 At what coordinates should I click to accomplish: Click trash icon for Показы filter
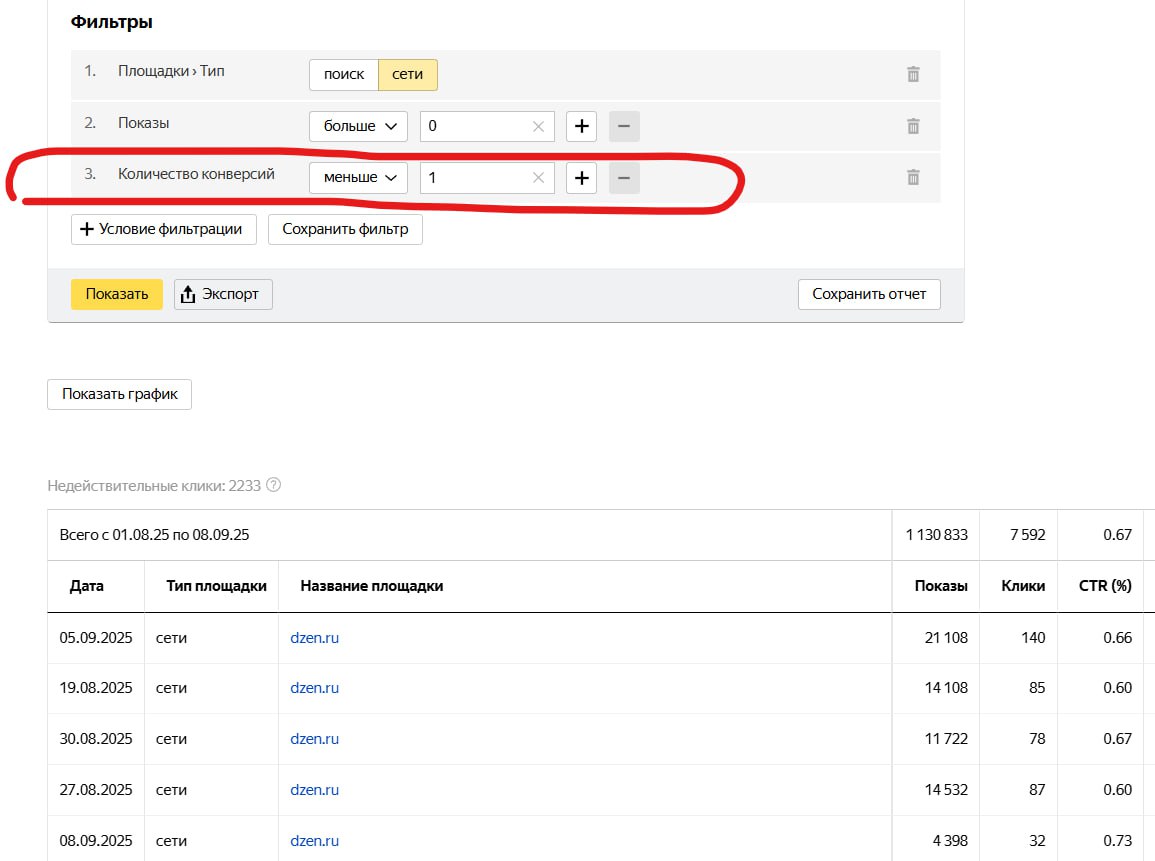click(x=912, y=126)
